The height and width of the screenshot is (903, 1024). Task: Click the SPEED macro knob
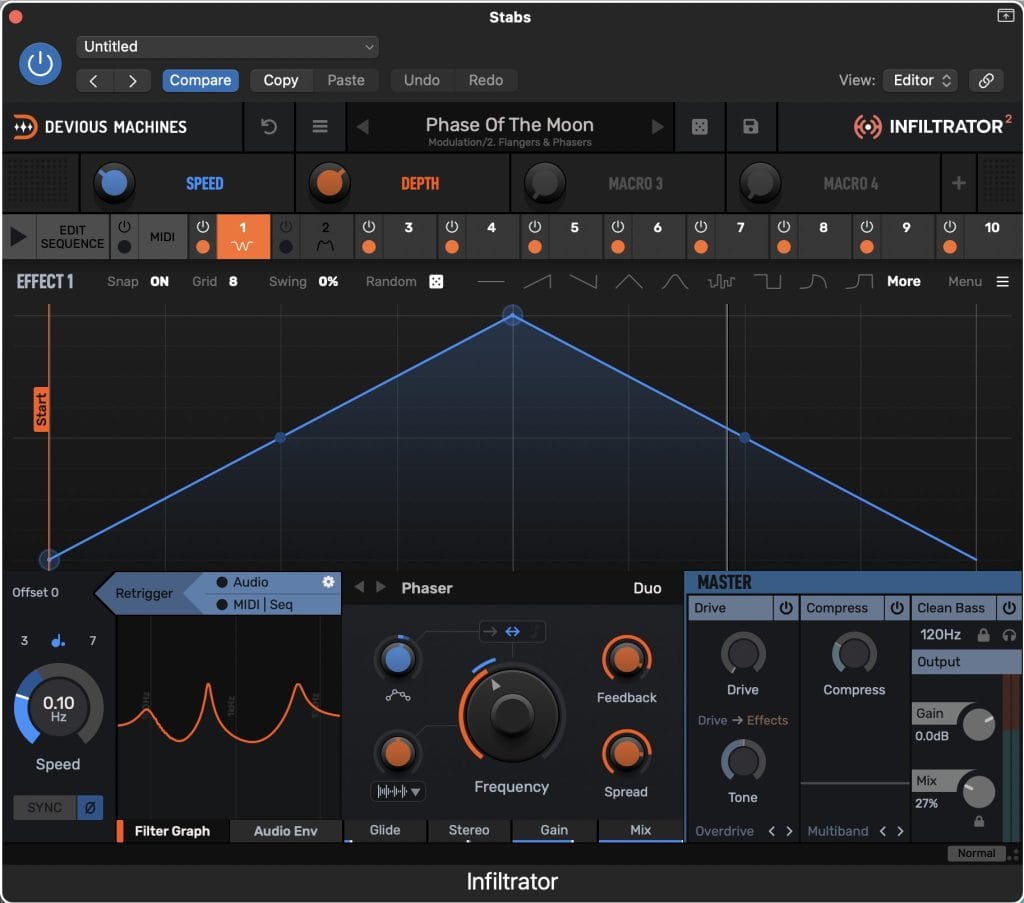114,183
